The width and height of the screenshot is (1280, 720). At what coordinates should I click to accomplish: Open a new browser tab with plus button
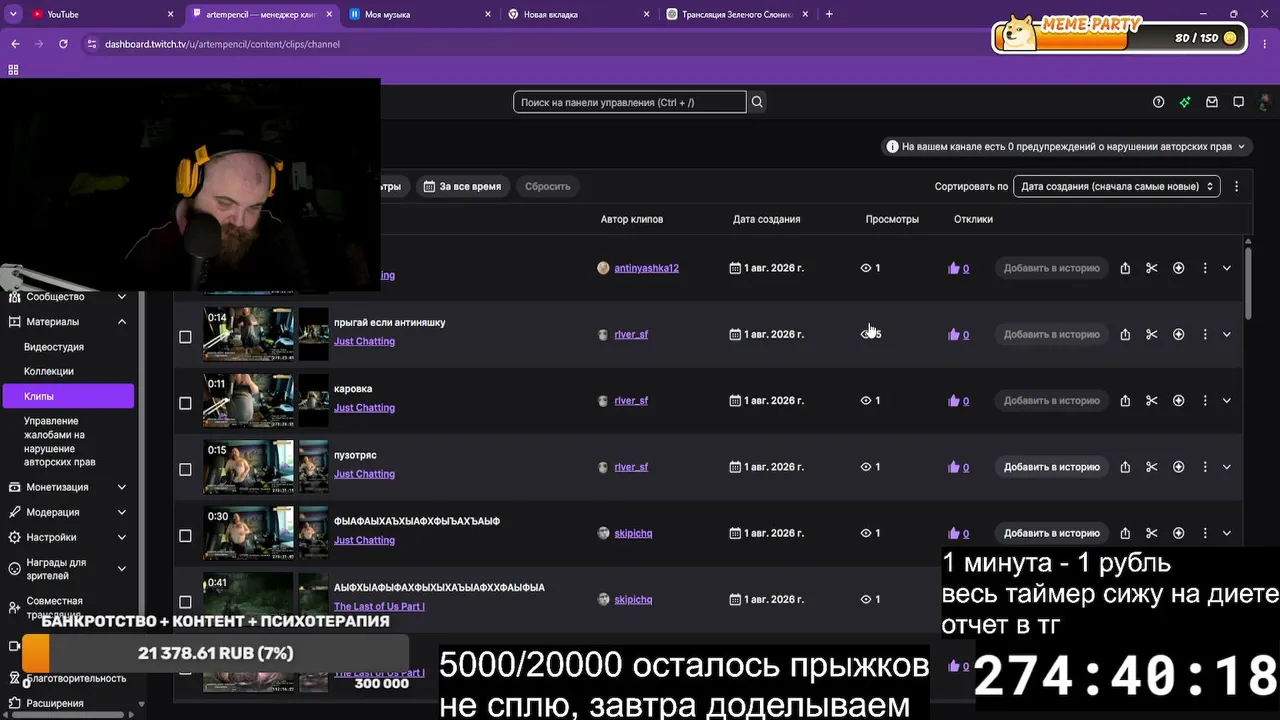pos(829,14)
